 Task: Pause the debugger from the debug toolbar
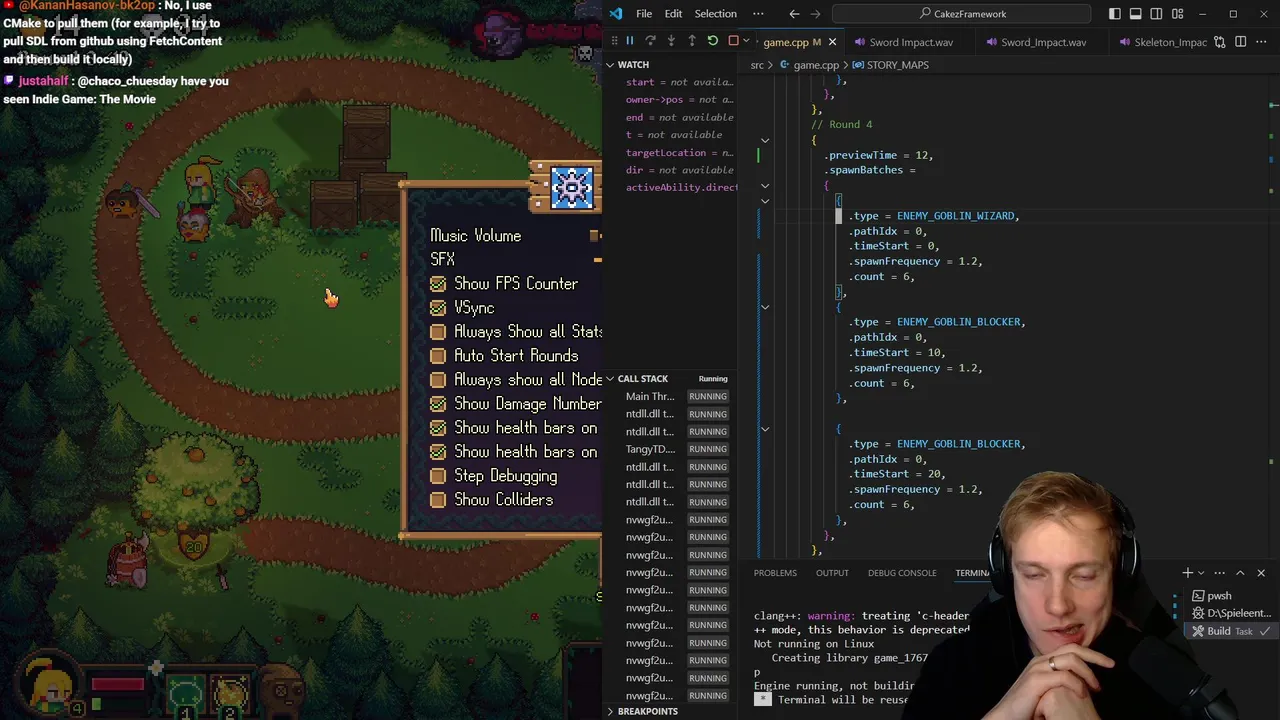[629, 41]
